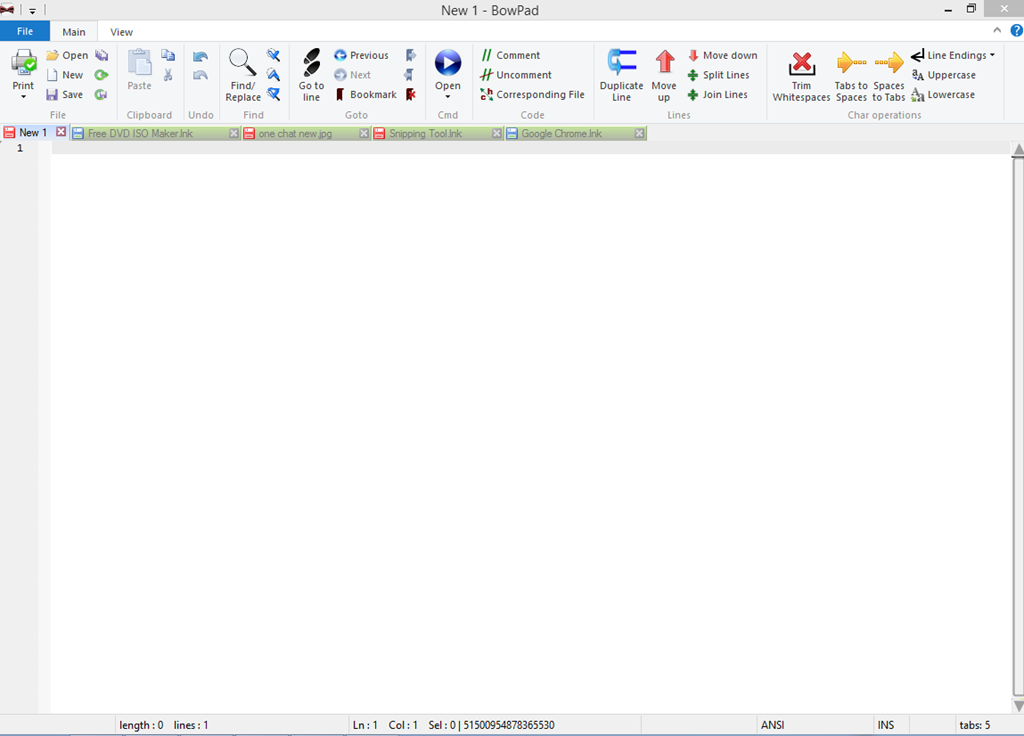1024x736 pixels.
Task: Open Corresponding File
Action: click(532, 95)
